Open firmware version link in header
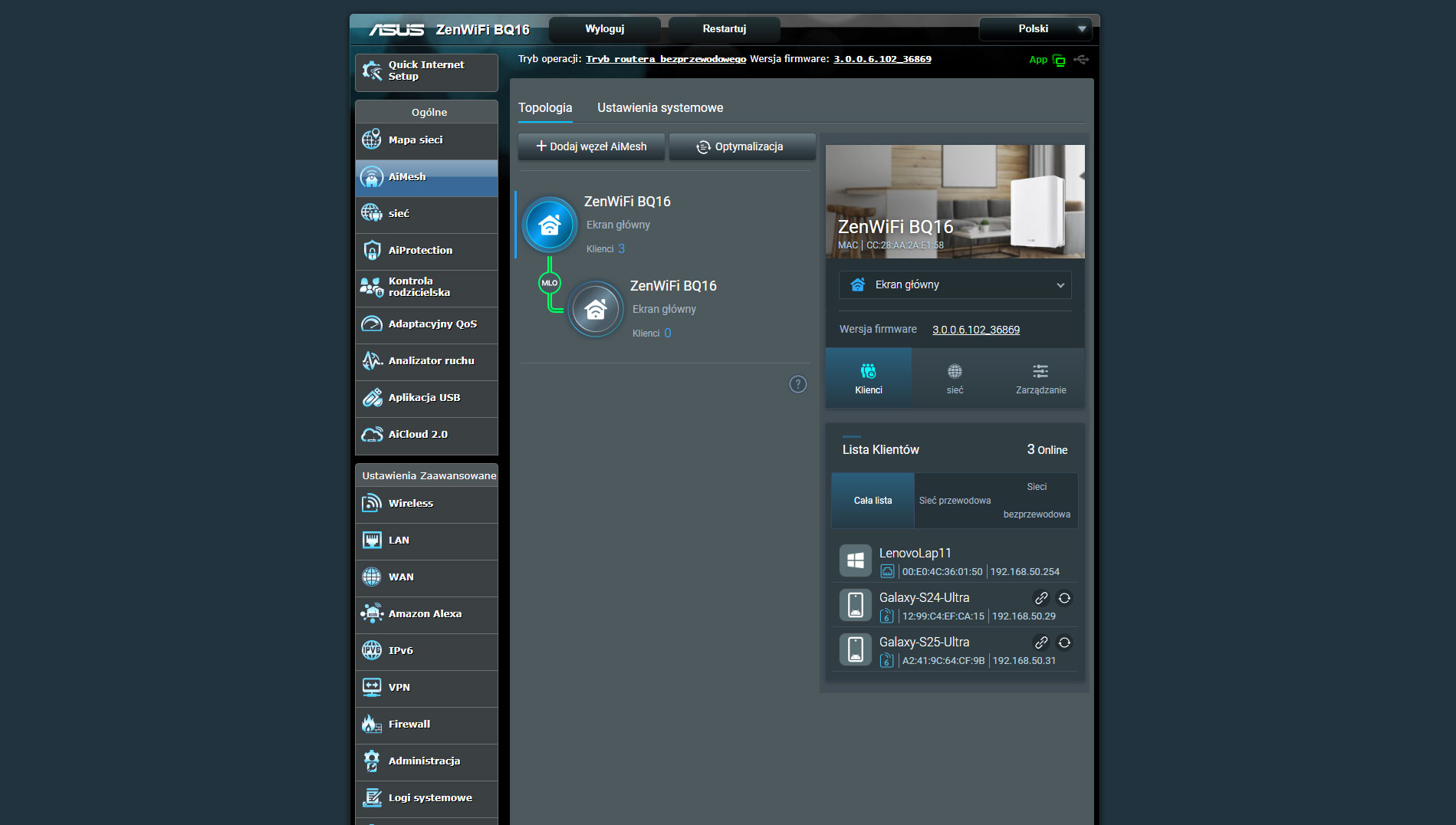 point(882,59)
